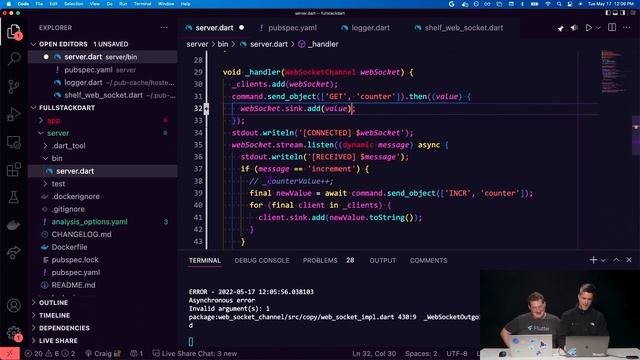Toggle primary side bar layout icon
The image size is (640, 360).
[608, 13]
